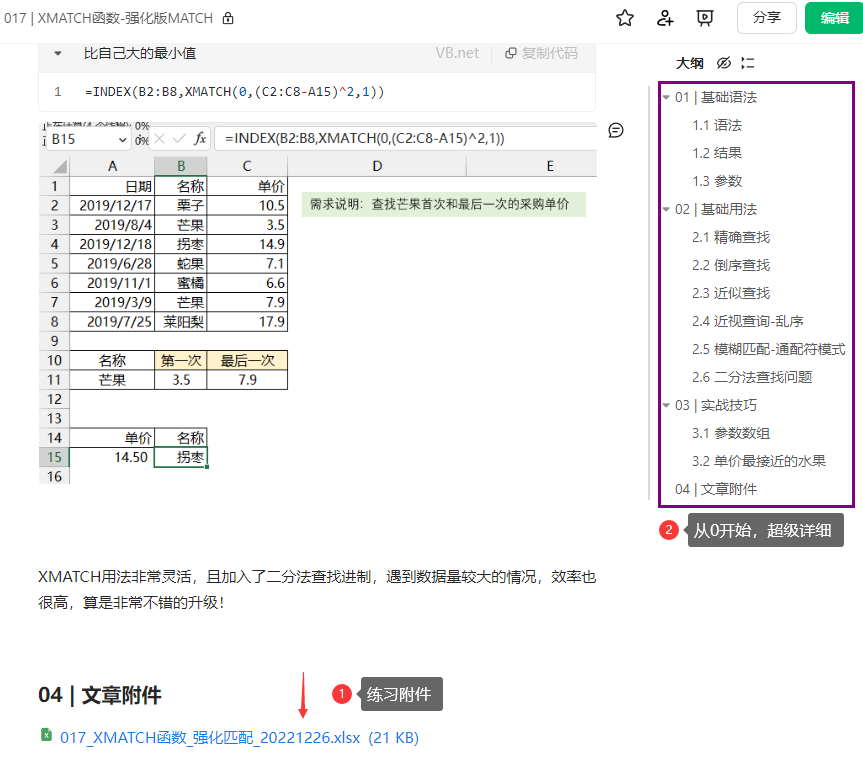The image size is (863, 779).
Task: Open the 017_XMATCH xlsx attachment link
Action: 239,738
